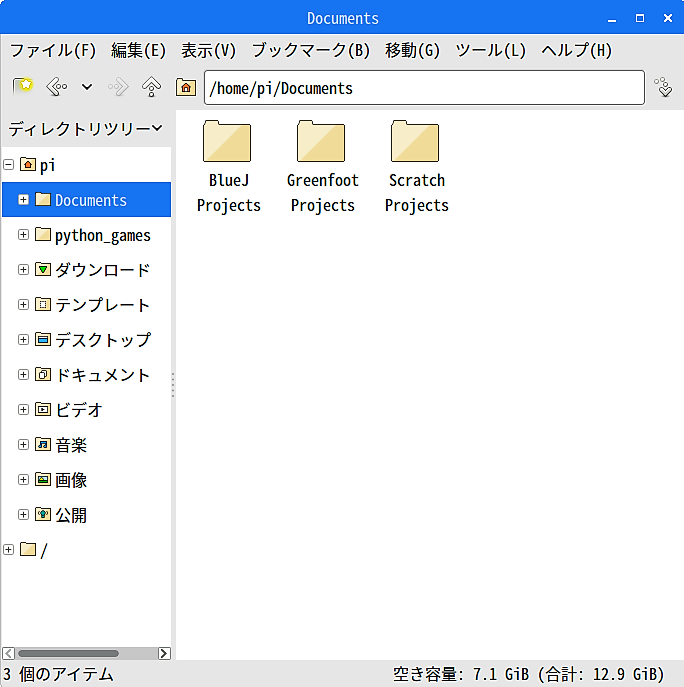Click the home folder toolbar icon
The height and width of the screenshot is (687, 684).
(186, 87)
